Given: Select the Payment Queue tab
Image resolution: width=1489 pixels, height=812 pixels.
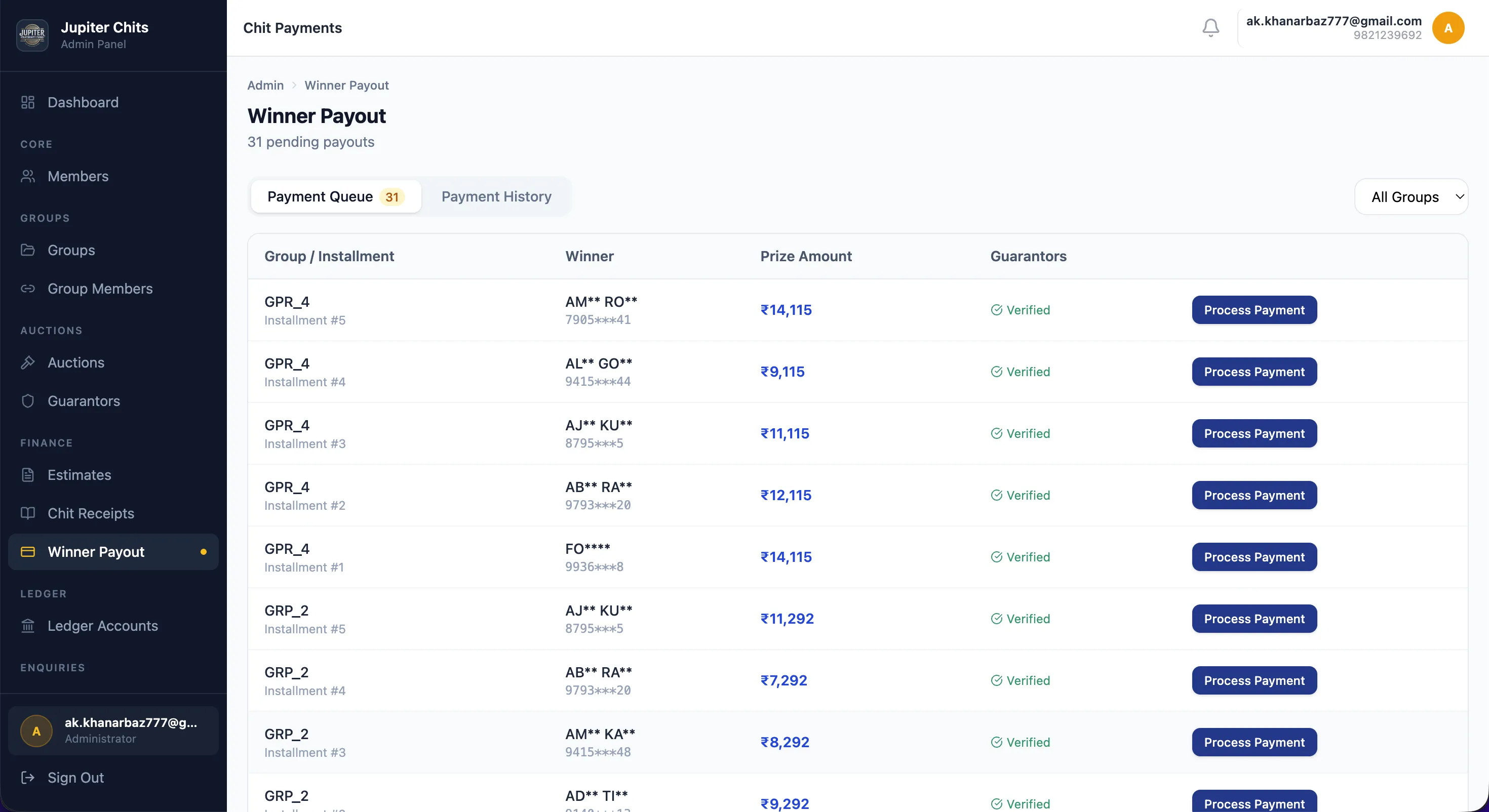Looking at the screenshot, I should (x=335, y=196).
